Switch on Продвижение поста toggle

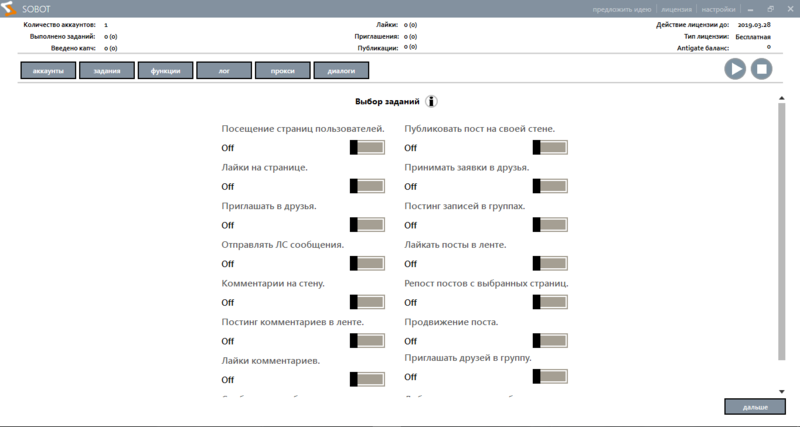pos(550,341)
